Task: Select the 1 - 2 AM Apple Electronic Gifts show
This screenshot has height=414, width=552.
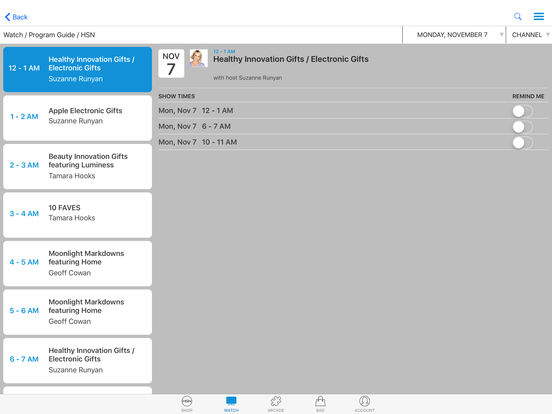Action: coord(77,118)
